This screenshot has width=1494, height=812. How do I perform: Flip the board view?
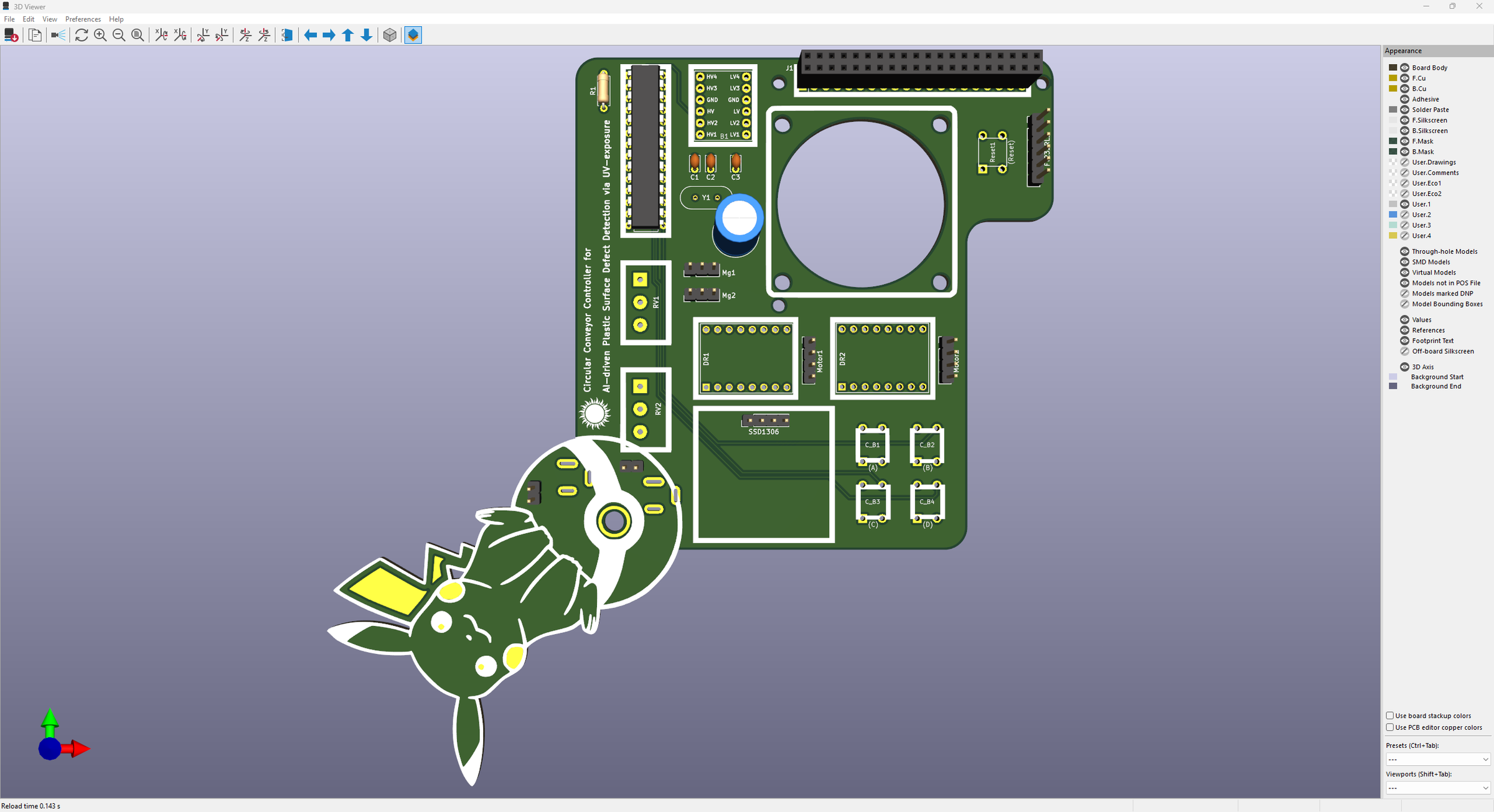[287, 35]
